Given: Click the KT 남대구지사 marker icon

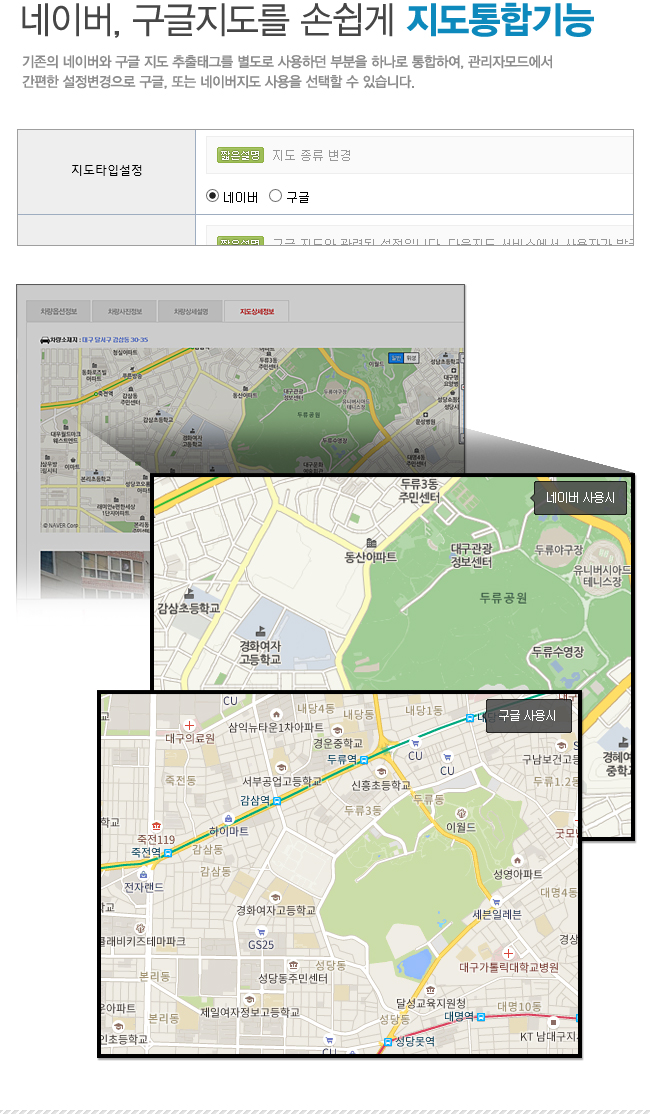Looking at the screenshot, I should coord(553,1022).
